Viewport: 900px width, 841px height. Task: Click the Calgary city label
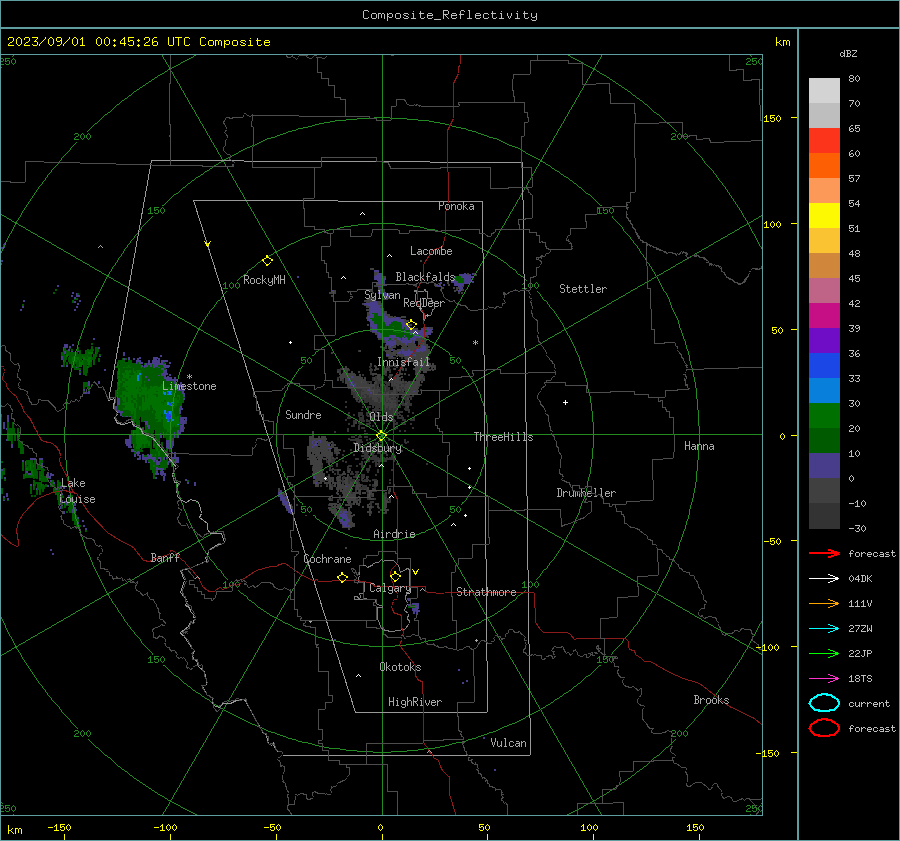(390, 588)
